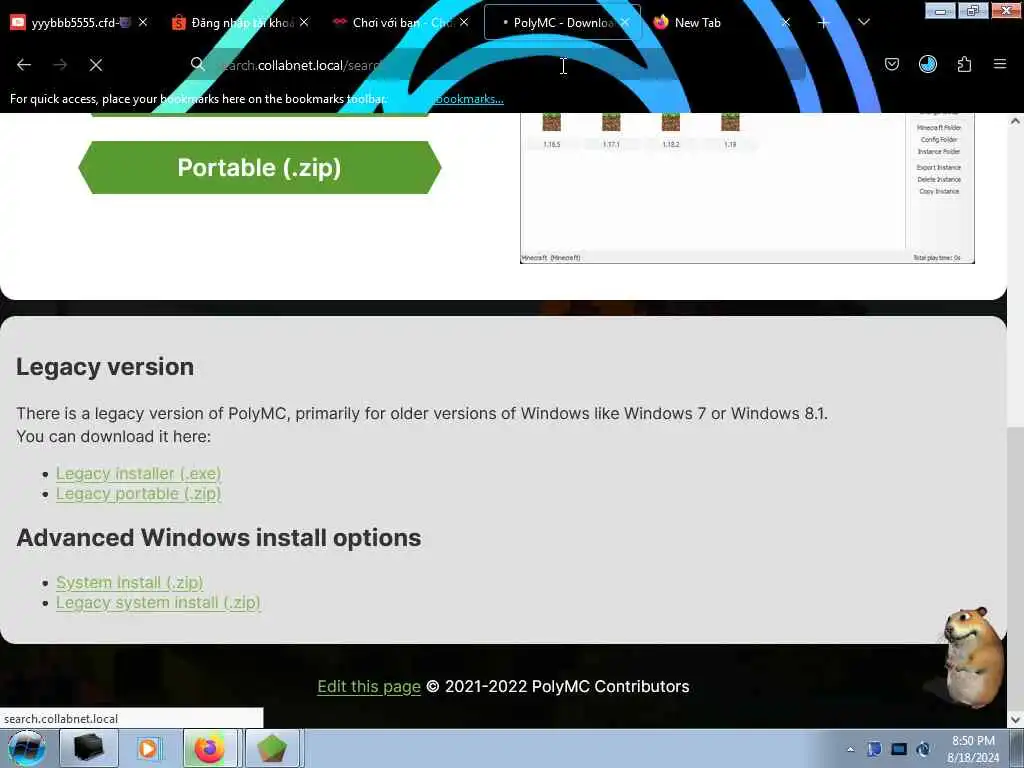The image size is (1024, 768).
Task: Click the Legacy version heading
Action: point(105,367)
